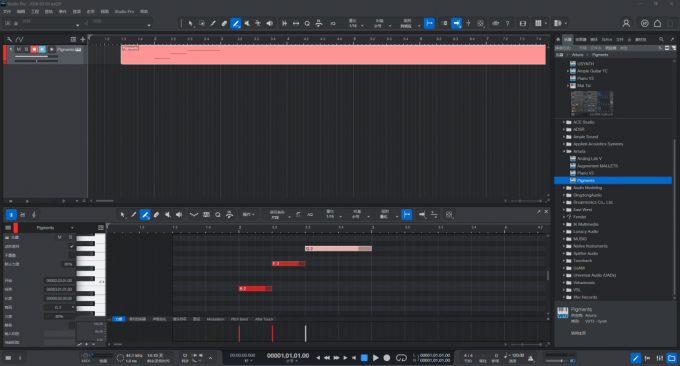The width and height of the screenshot is (680, 366).
Task: Open the quantize 1/16 dropdown in the editor
Action: coord(333,214)
